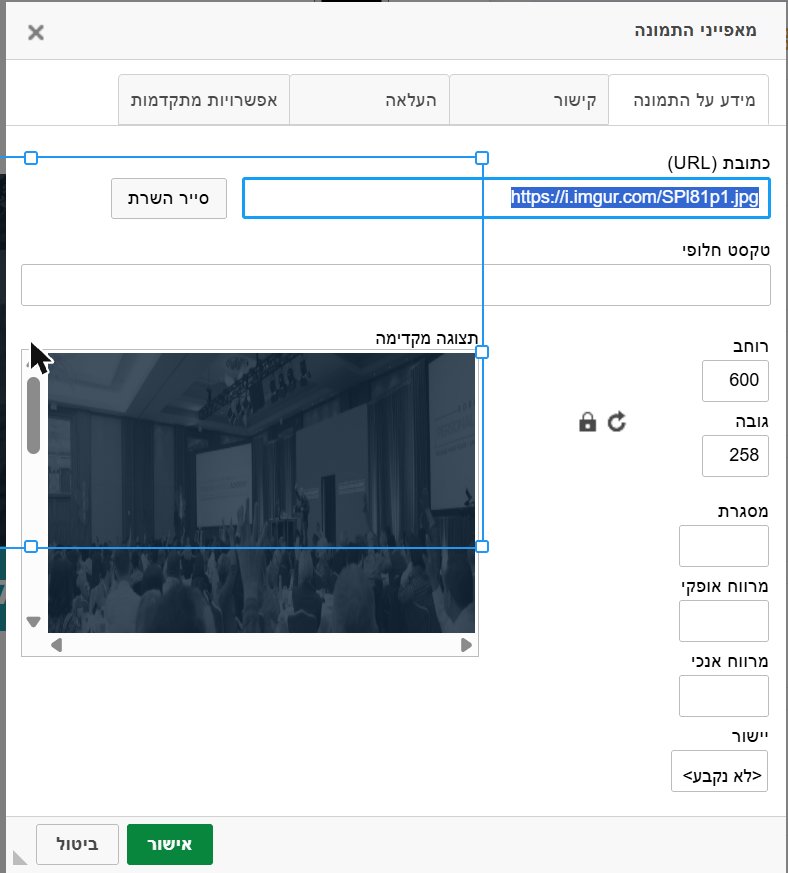Click the מאפייני התמונה dialog title
The height and width of the screenshot is (873, 788).
[696, 30]
